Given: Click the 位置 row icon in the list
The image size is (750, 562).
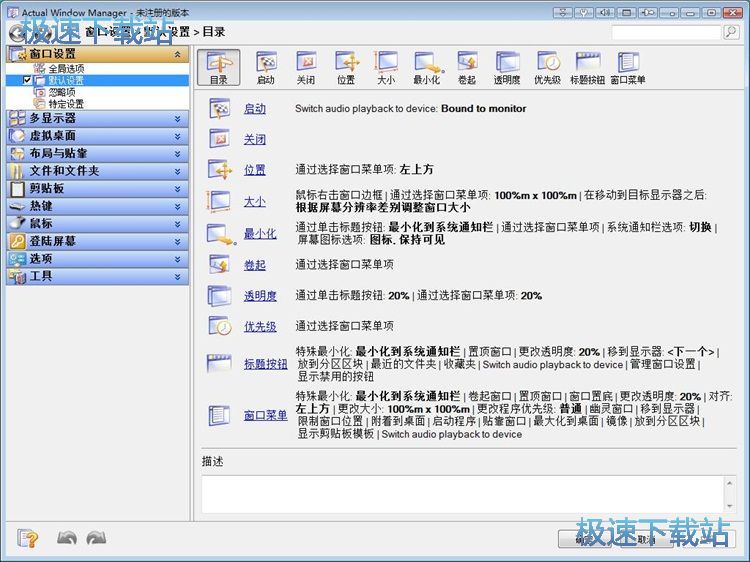Looking at the screenshot, I should tap(220, 170).
